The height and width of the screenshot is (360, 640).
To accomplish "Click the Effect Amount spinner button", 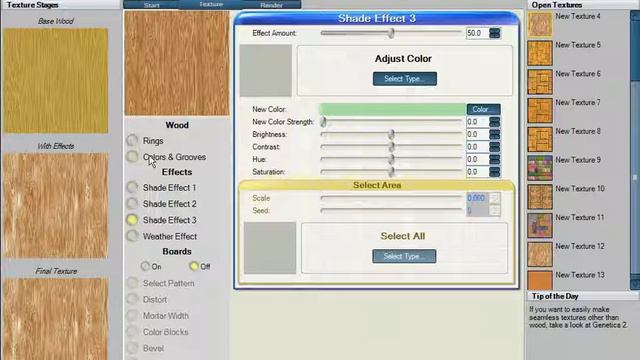I will pos(495,33).
